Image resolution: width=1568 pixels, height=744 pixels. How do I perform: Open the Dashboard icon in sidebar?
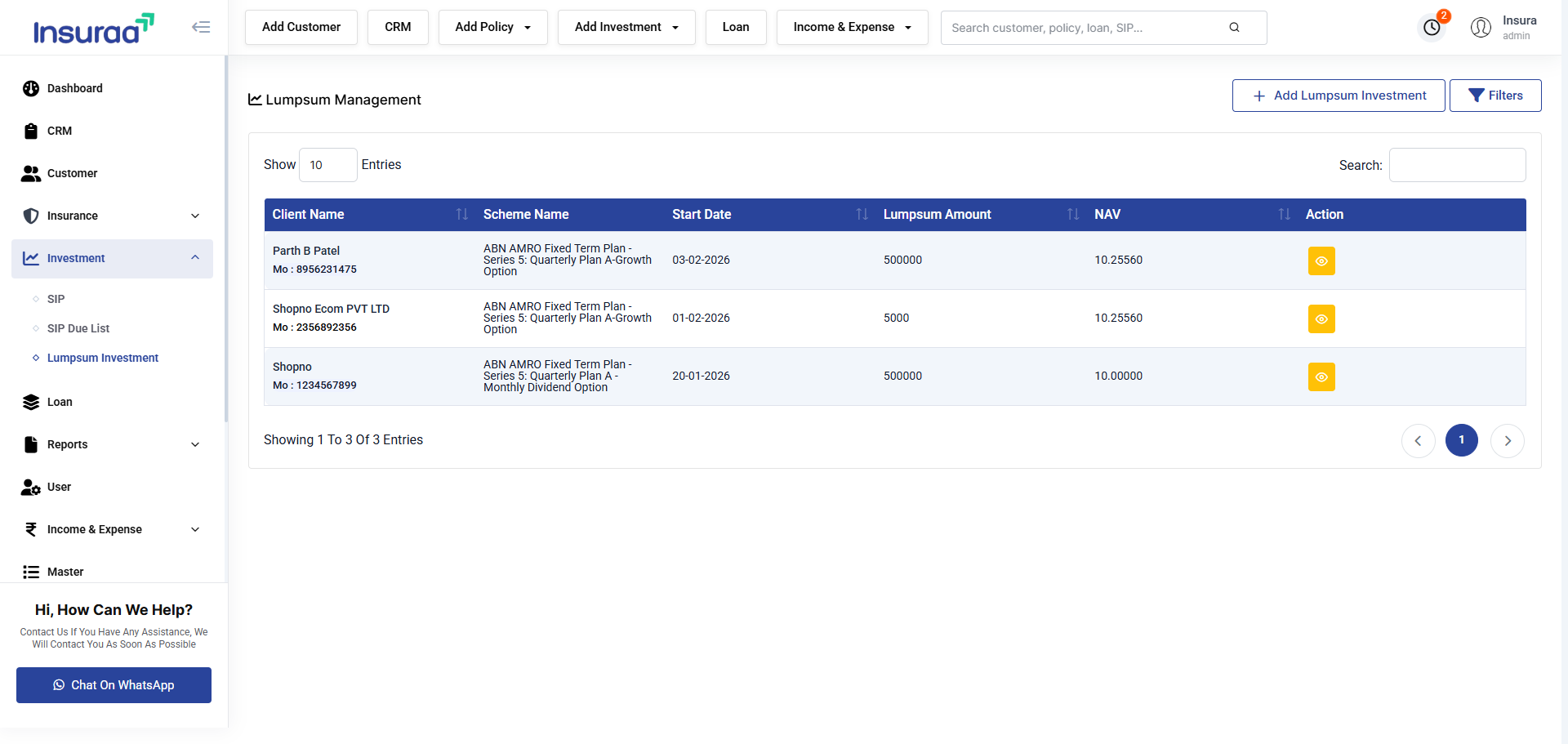pyautogui.click(x=31, y=88)
